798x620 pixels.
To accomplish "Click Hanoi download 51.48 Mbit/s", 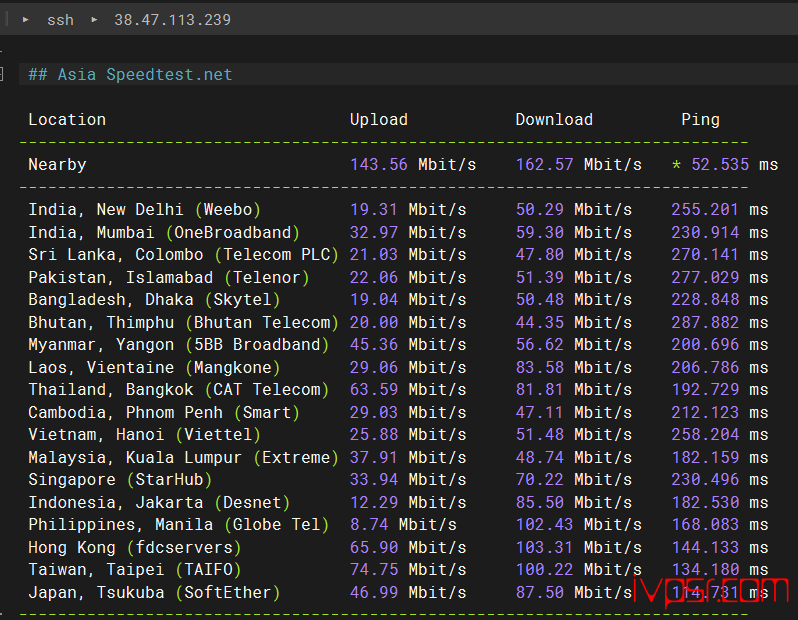I will click(x=574, y=435).
